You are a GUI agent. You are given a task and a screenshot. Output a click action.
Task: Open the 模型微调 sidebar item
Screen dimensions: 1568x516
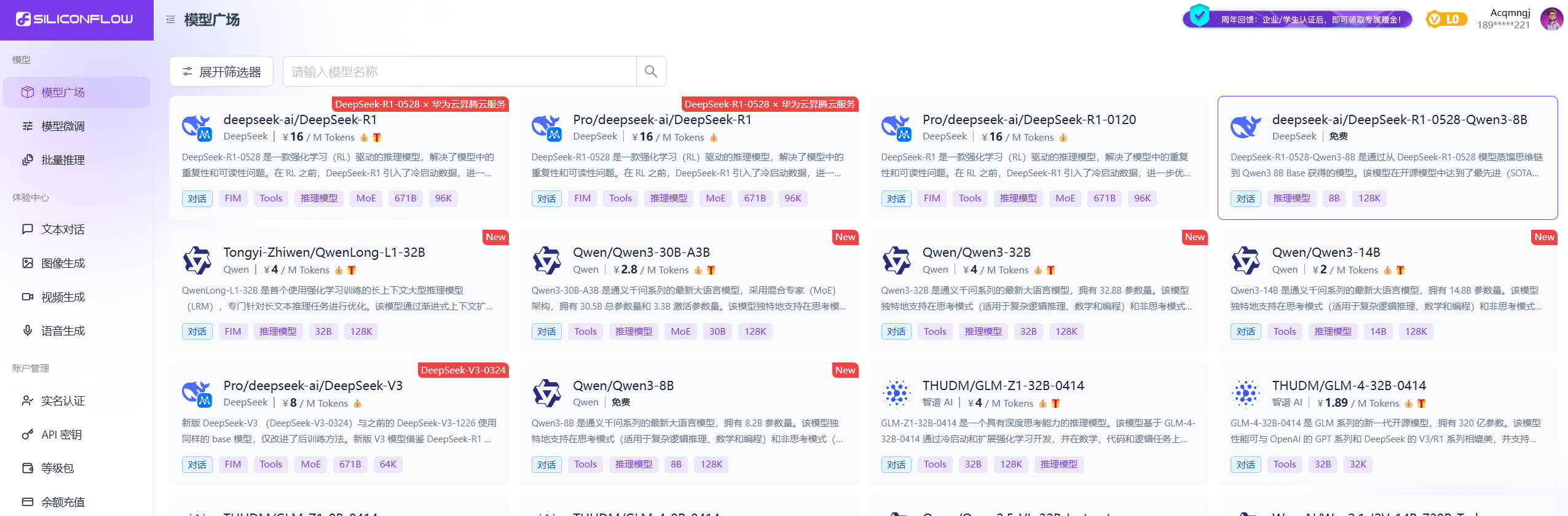(x=77, y=126)
